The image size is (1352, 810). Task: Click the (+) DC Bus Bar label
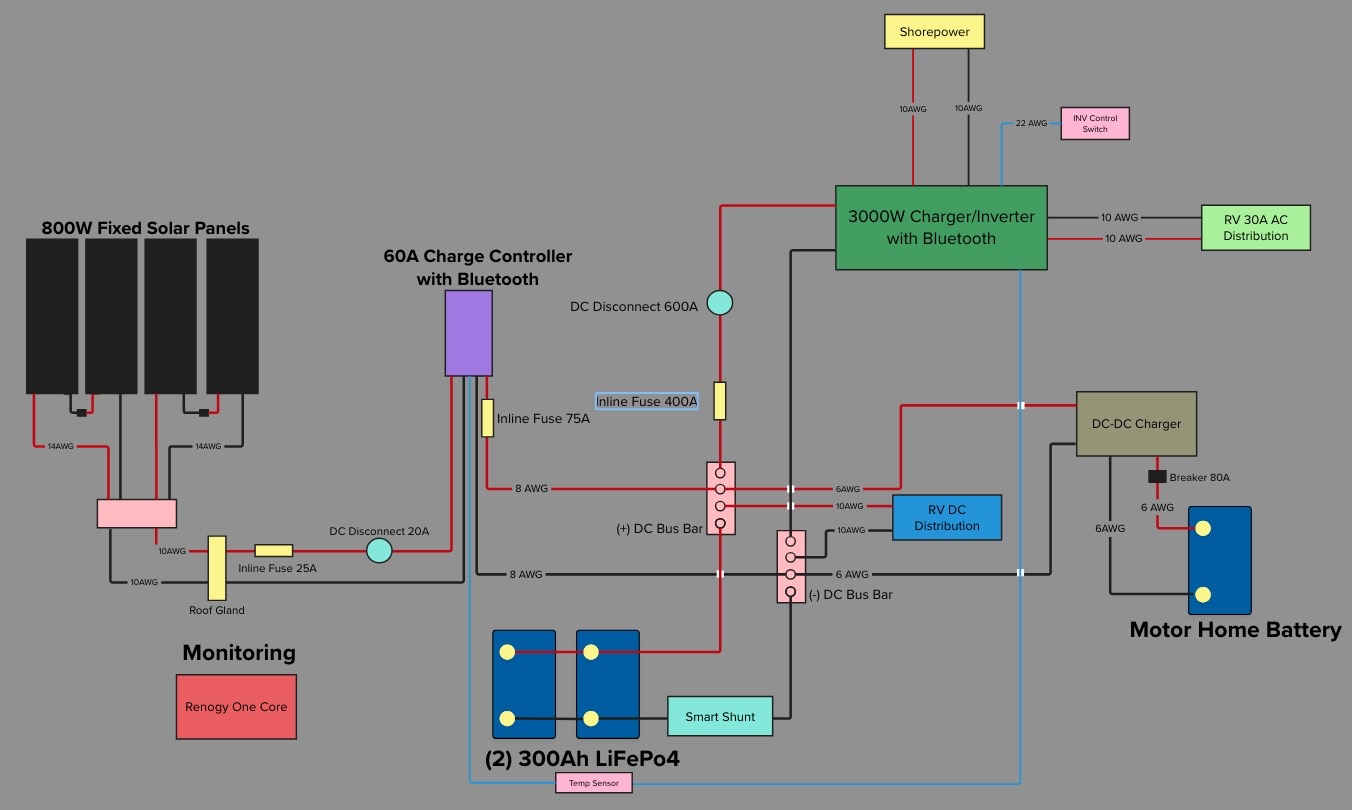660,528
